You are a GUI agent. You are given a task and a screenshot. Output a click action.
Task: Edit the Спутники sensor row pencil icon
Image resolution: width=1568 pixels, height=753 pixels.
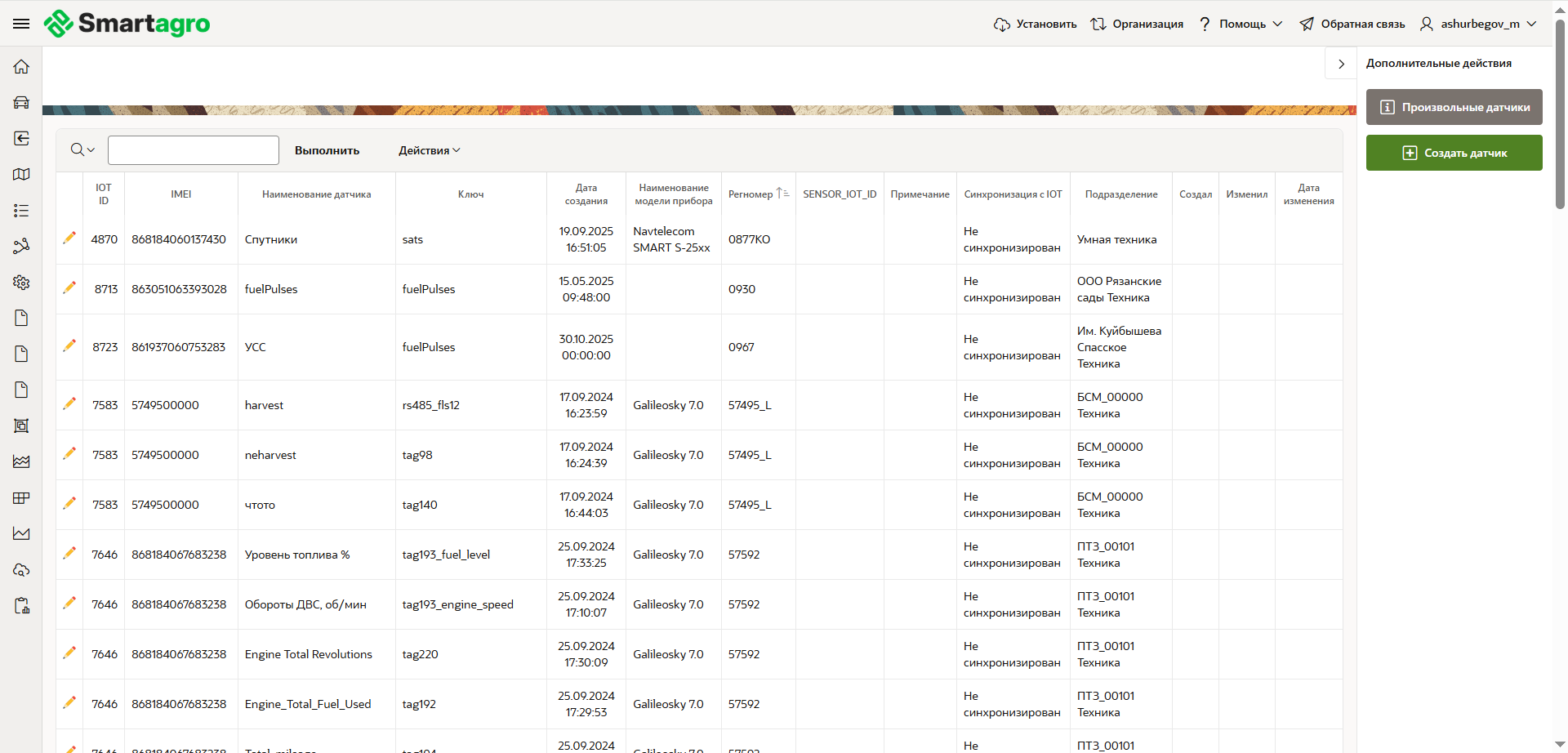(x=69, y=238)
